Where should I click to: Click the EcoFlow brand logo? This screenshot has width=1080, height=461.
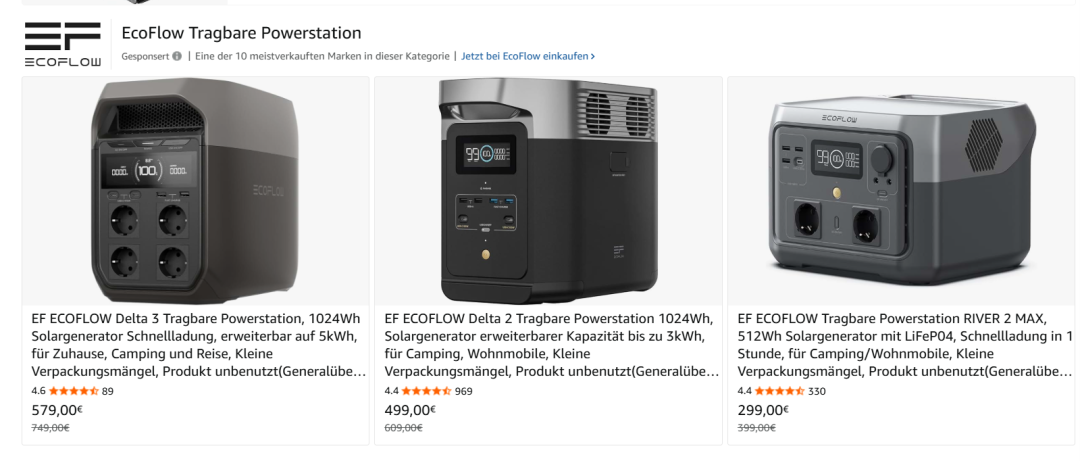(x=63, y=44)
